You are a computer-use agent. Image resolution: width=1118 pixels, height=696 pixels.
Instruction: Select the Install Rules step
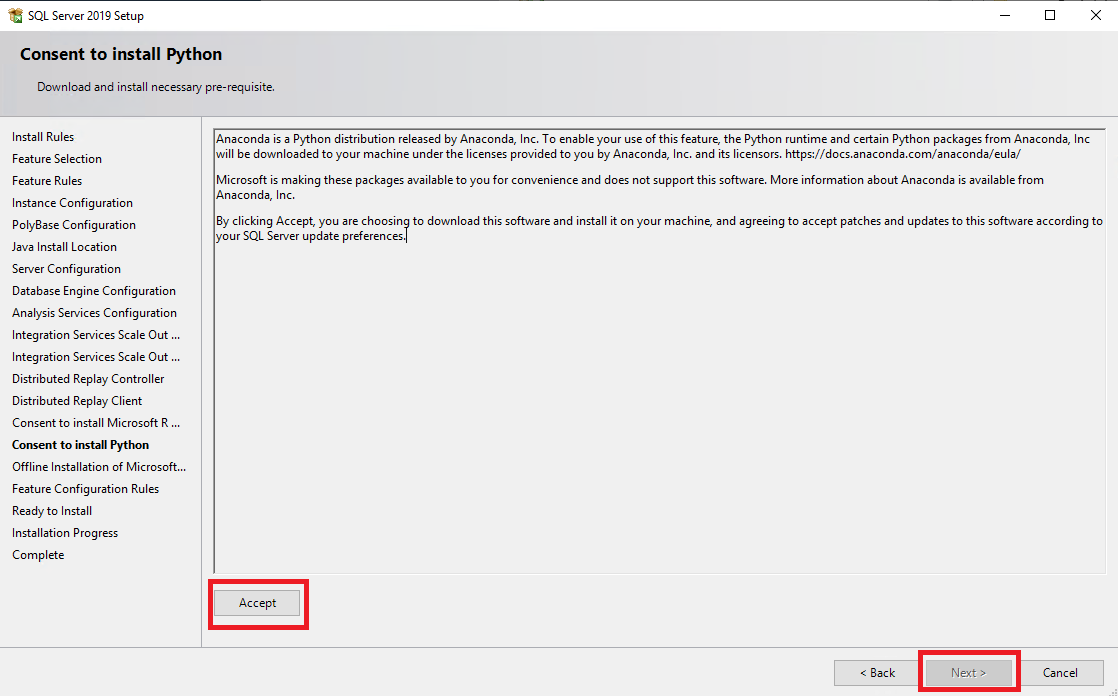tap(43, 137)
